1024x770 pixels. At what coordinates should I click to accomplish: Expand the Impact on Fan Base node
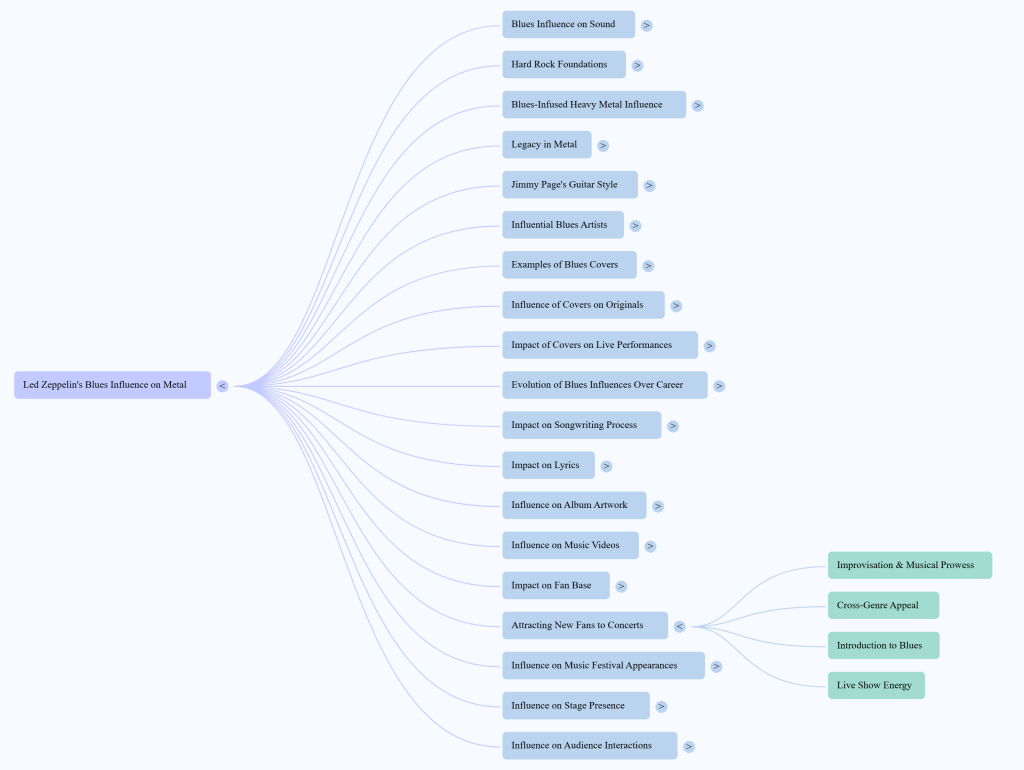tap(621, 586)
